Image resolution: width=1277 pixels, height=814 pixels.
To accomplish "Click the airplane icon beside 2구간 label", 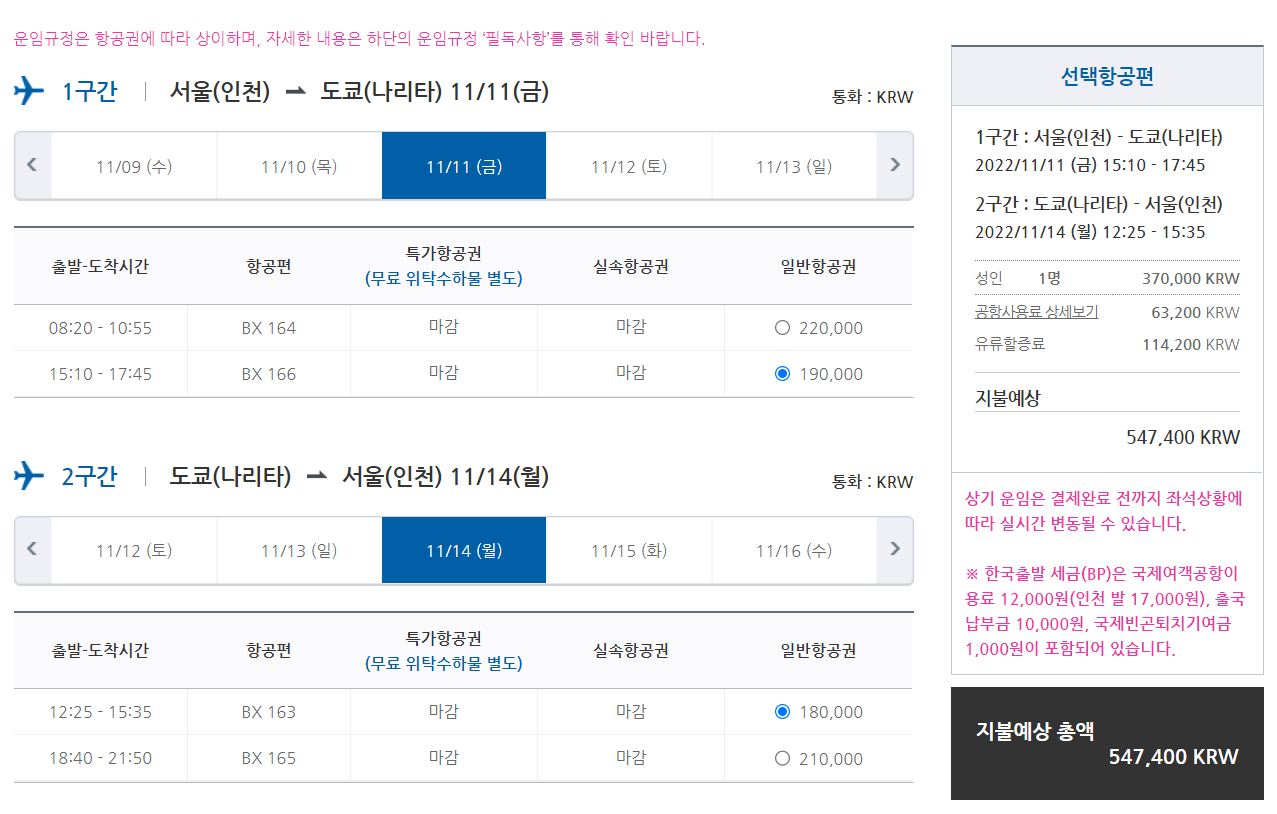I will (x=29, y=477).
